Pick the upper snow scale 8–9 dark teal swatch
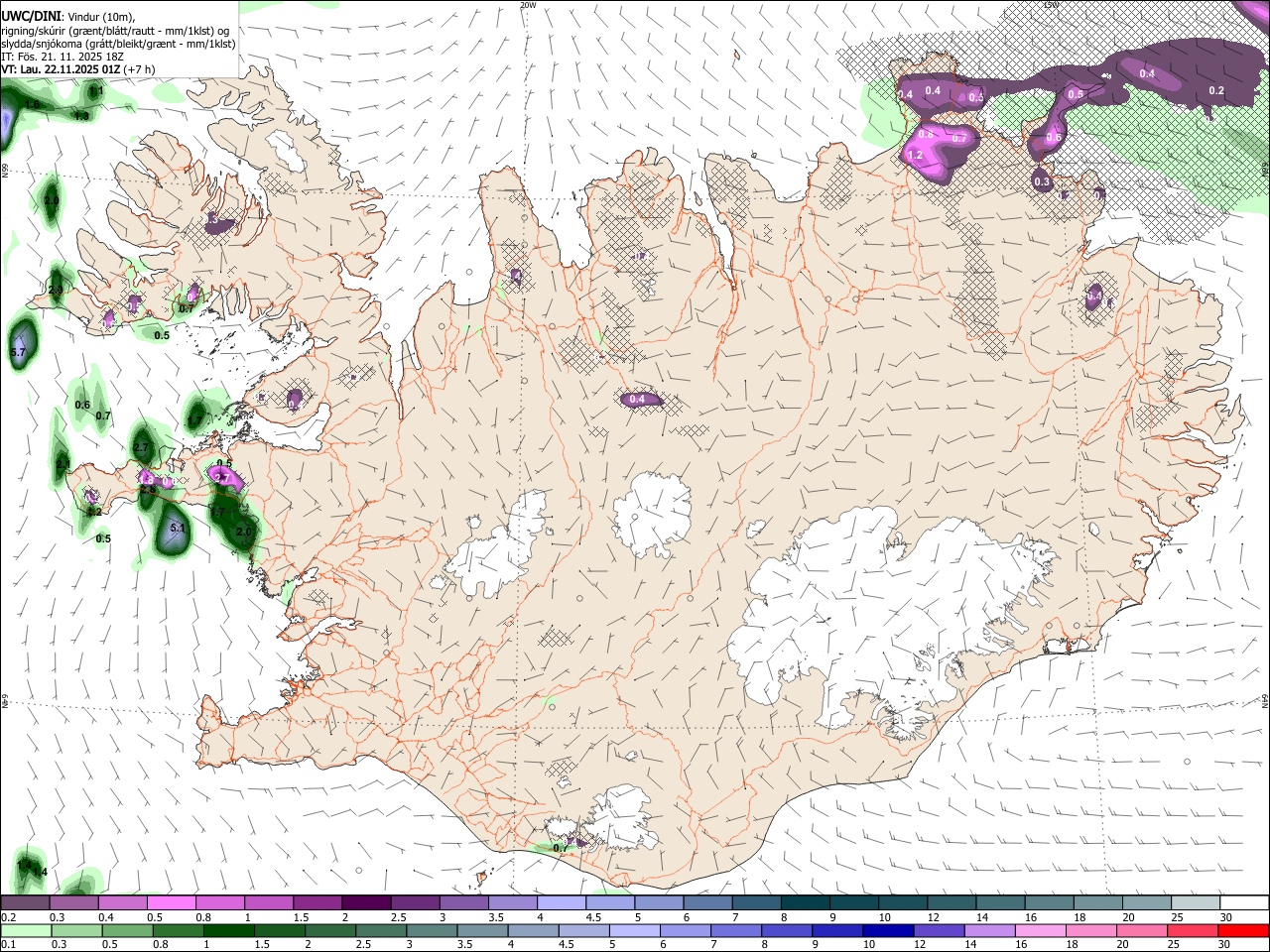The width and height of the screenshot is (1270, 952). tap(806, 902)
